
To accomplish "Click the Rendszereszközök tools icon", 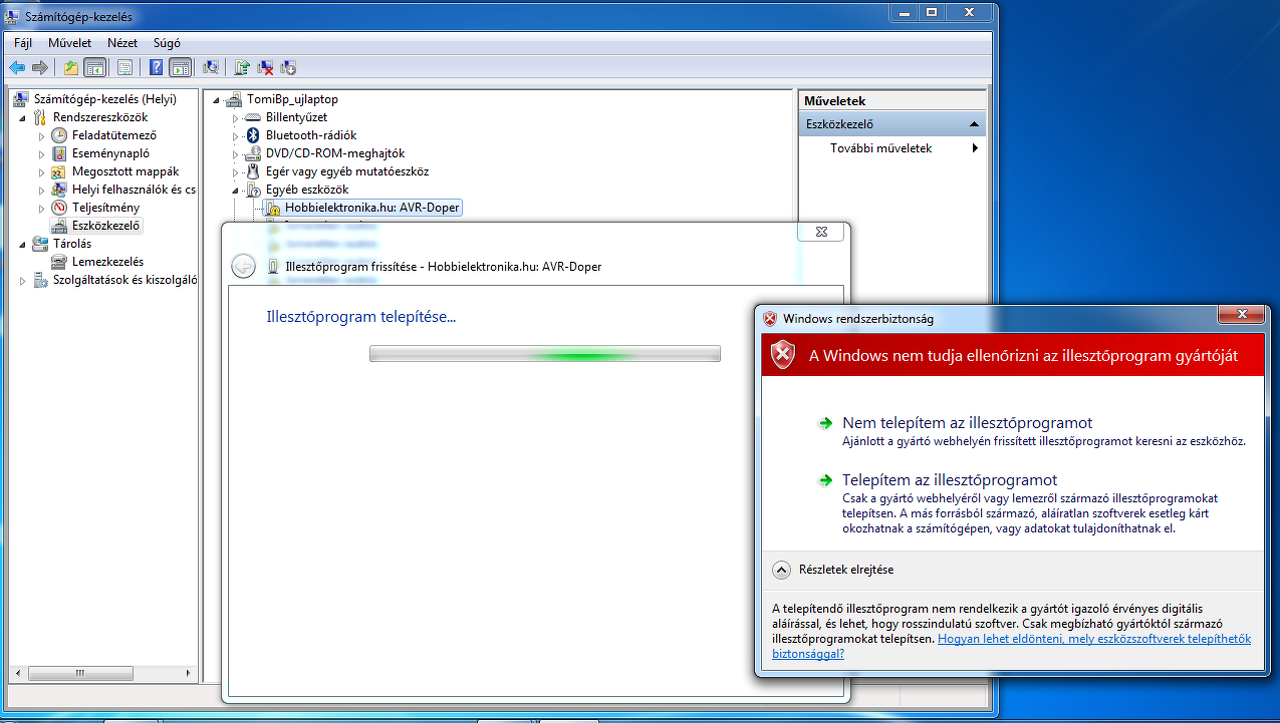I will (x=40, y=117).
